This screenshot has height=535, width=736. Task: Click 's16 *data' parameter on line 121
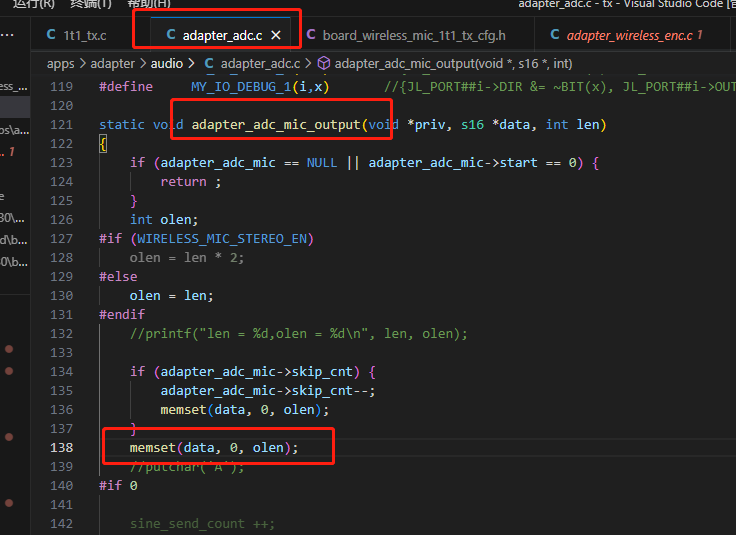[x=495, y=125]
